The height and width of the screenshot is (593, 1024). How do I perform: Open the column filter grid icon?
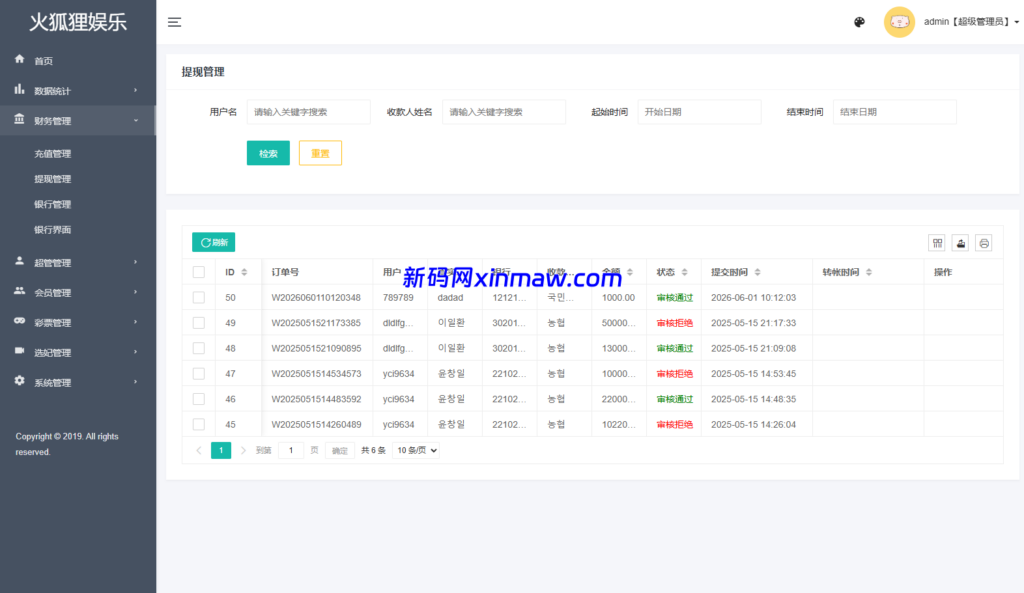(x=937, y=243)
